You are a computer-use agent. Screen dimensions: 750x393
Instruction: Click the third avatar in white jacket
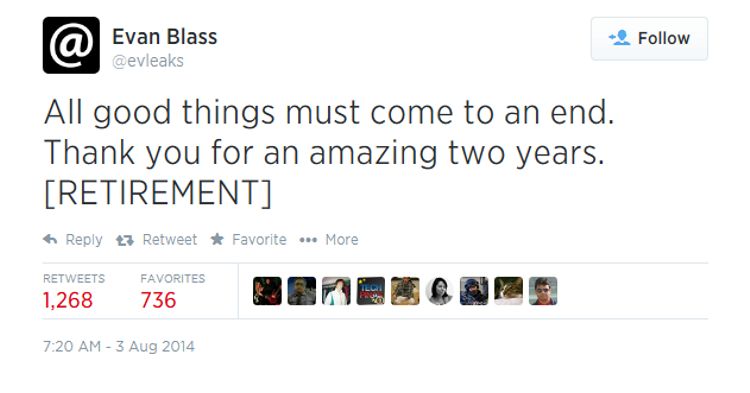tap(336, 291)
